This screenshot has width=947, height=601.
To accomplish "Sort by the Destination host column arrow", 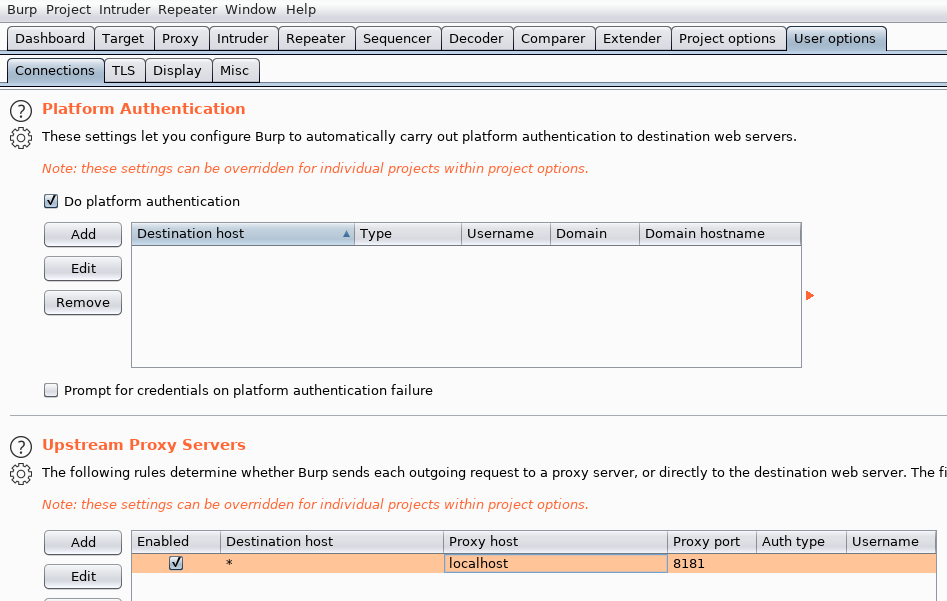I will (x=346, y=234).
